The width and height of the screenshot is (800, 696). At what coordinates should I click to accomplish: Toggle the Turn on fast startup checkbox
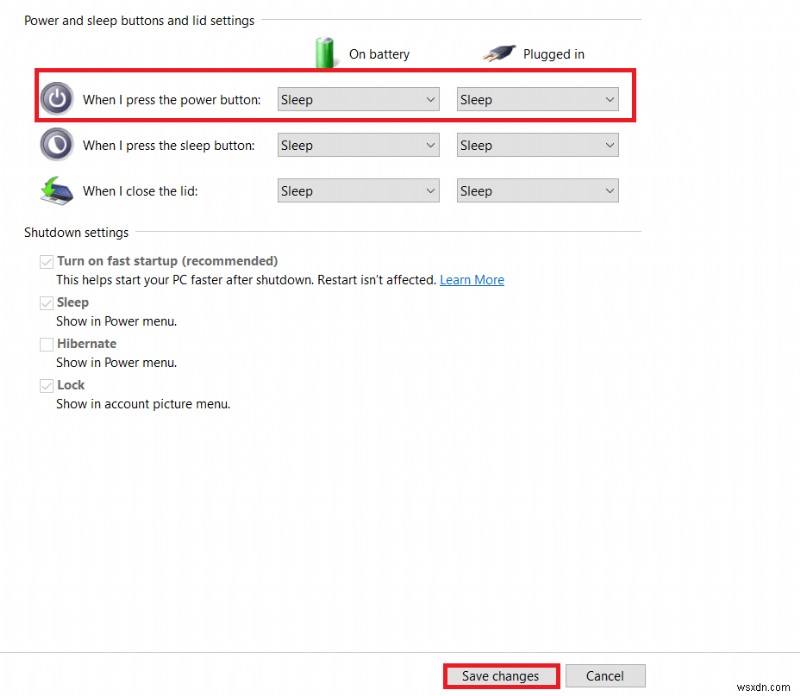(x=46, y=260)
